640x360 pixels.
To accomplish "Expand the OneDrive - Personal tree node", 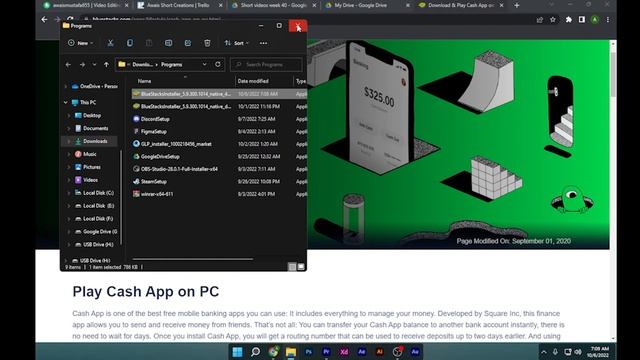I will (x=66, y=87).
